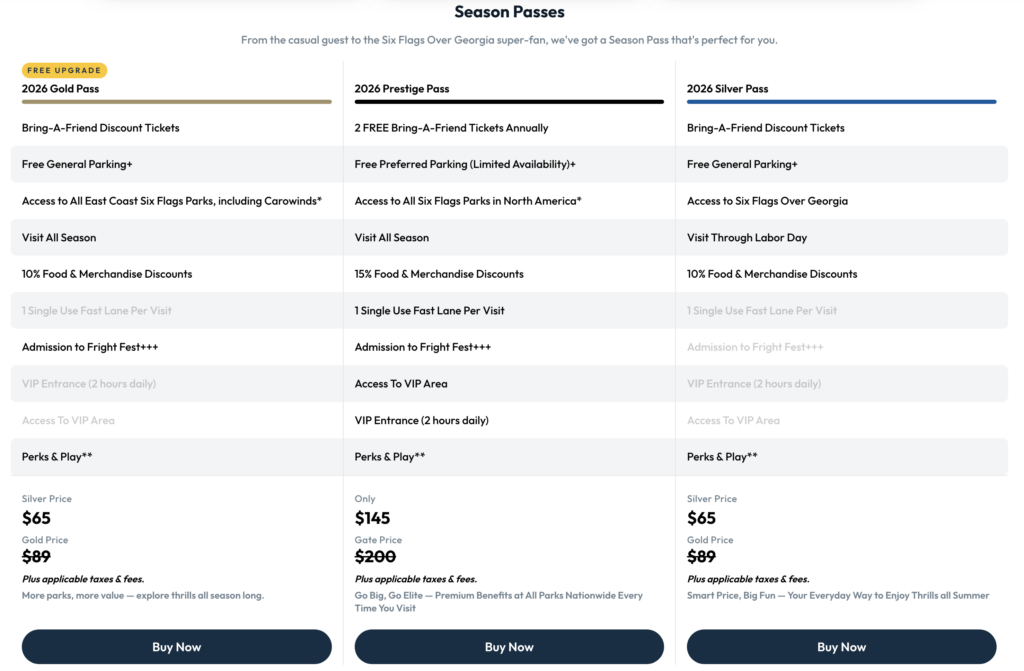Screen dimensions: 1024x671
Task: Click Perks & Play row in Gold Pass column
Action: coord(60,456)
